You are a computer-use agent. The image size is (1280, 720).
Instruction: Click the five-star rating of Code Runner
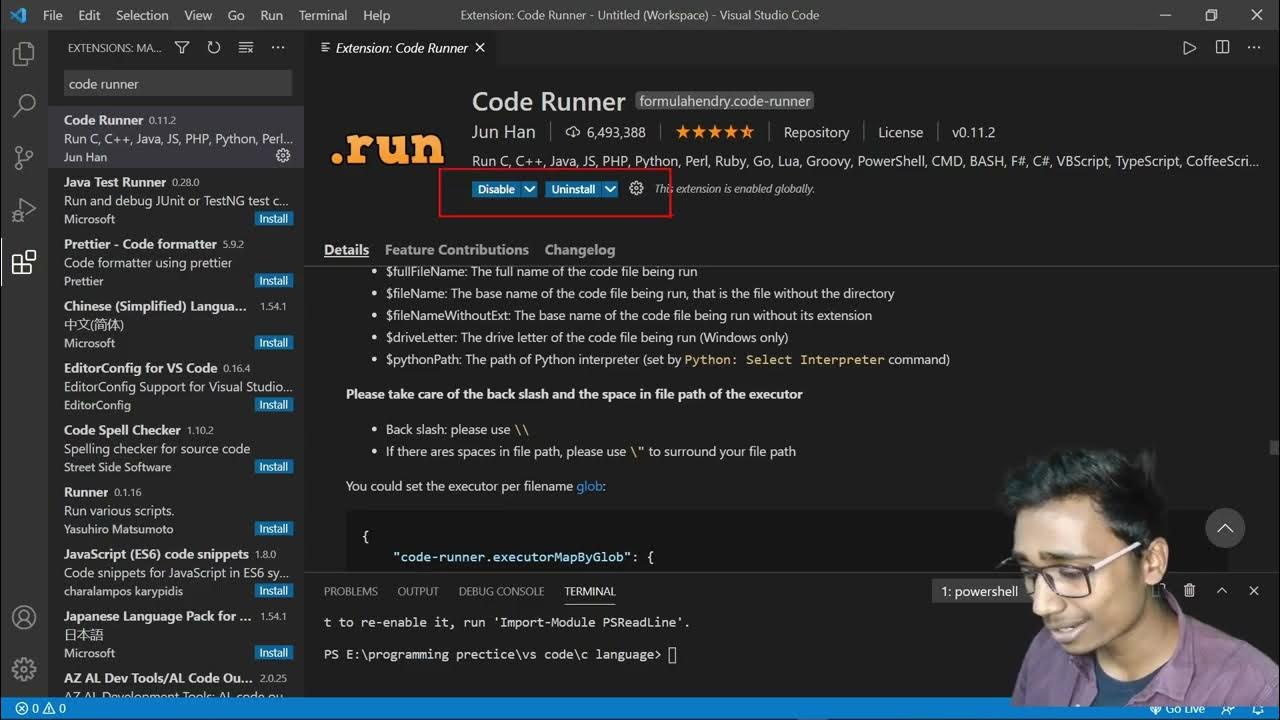pos(714,132)
